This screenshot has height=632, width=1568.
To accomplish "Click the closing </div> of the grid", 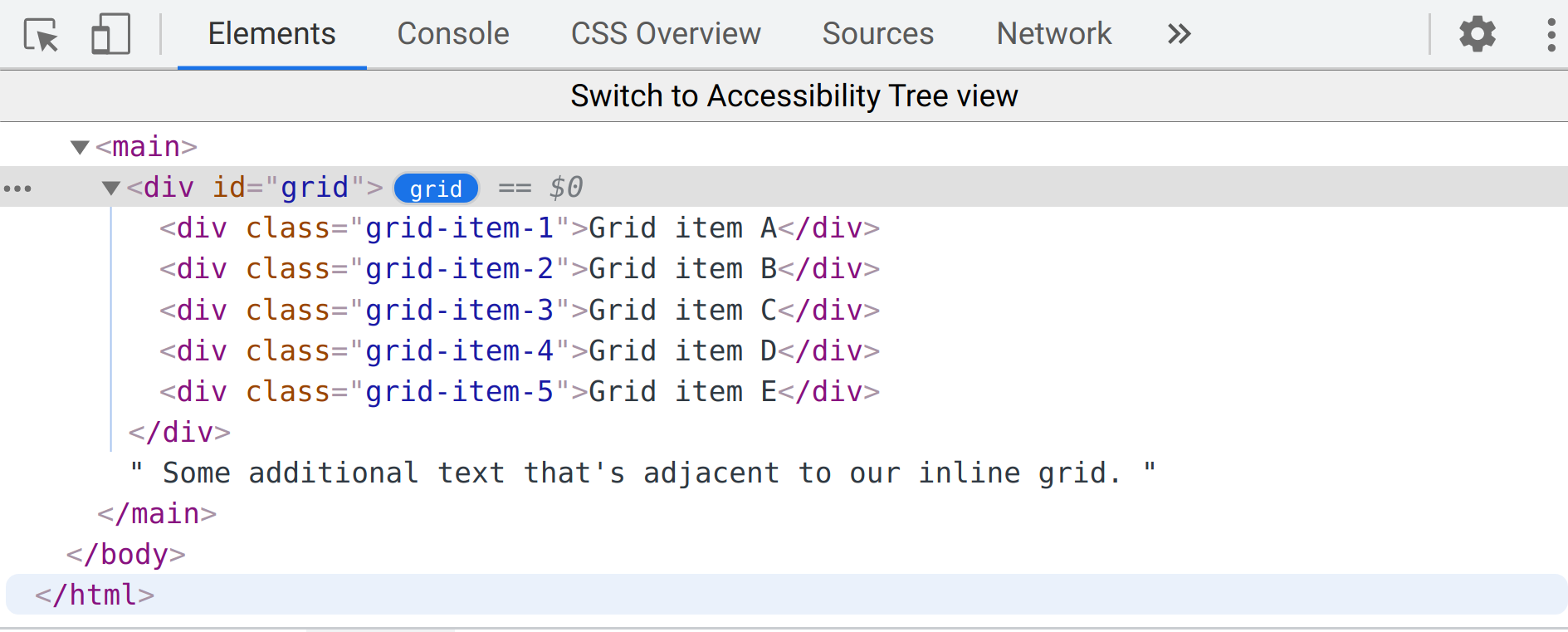I will [x=179, y=433].
